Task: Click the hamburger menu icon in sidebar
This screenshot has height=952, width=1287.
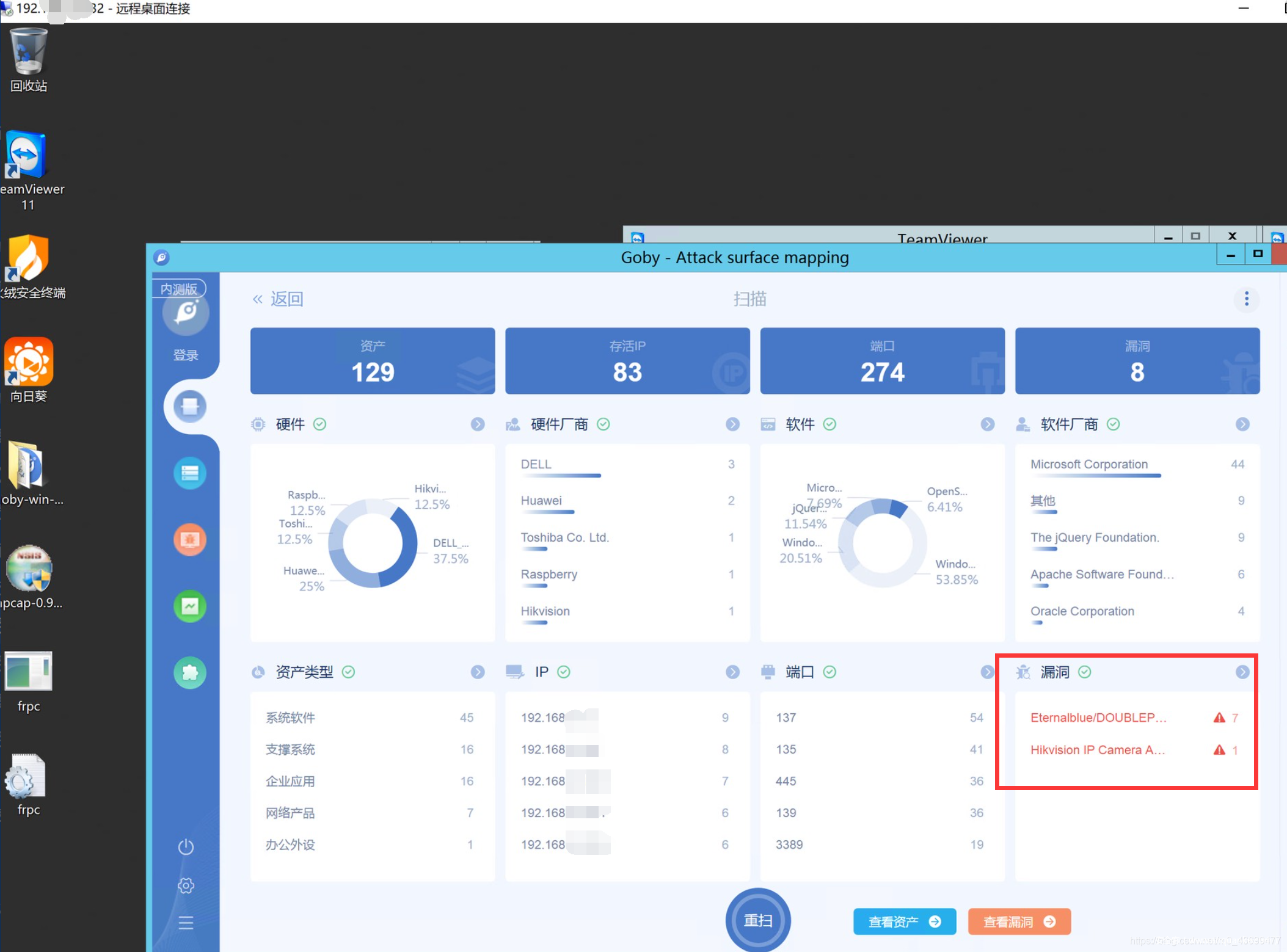Action: (x=186, y=923)
